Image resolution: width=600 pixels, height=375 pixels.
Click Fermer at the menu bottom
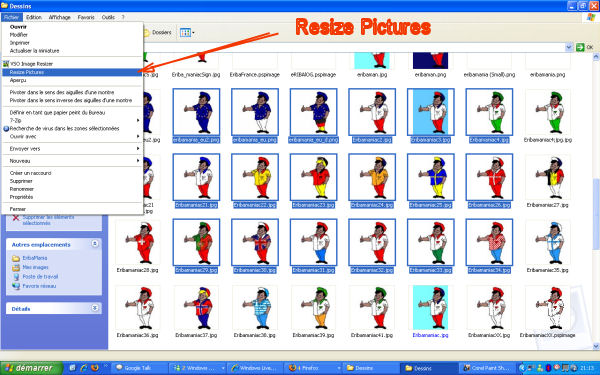(x=72, y=209)
